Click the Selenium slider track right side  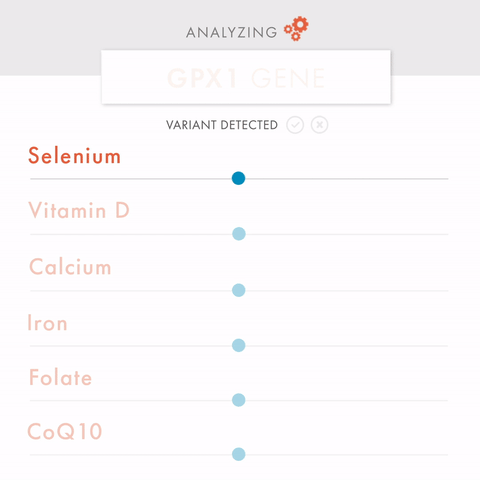point(347,179)
